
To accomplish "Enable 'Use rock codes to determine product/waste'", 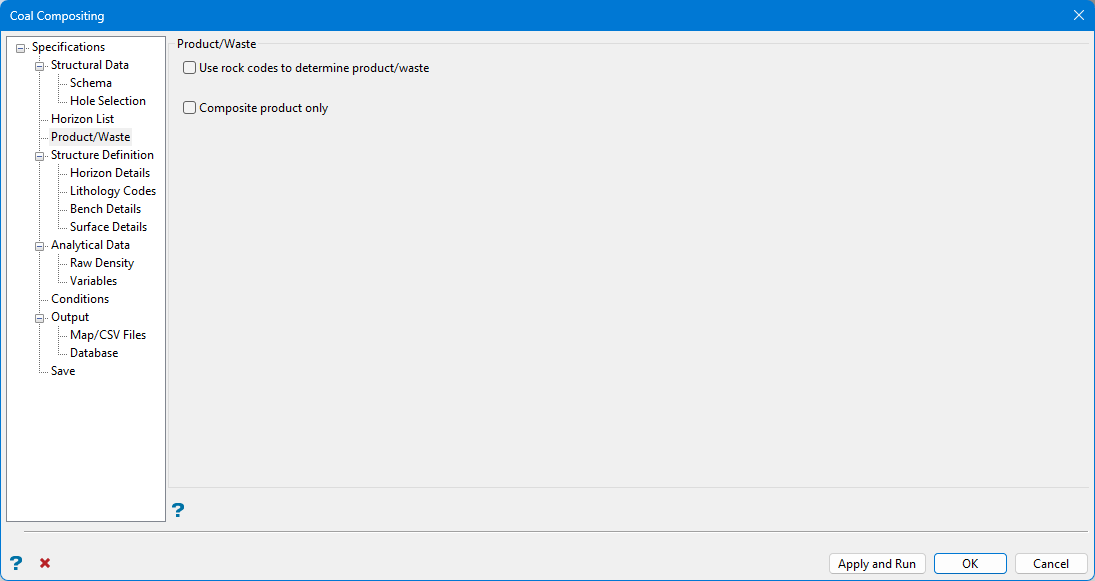I will (x=190, y=68).
